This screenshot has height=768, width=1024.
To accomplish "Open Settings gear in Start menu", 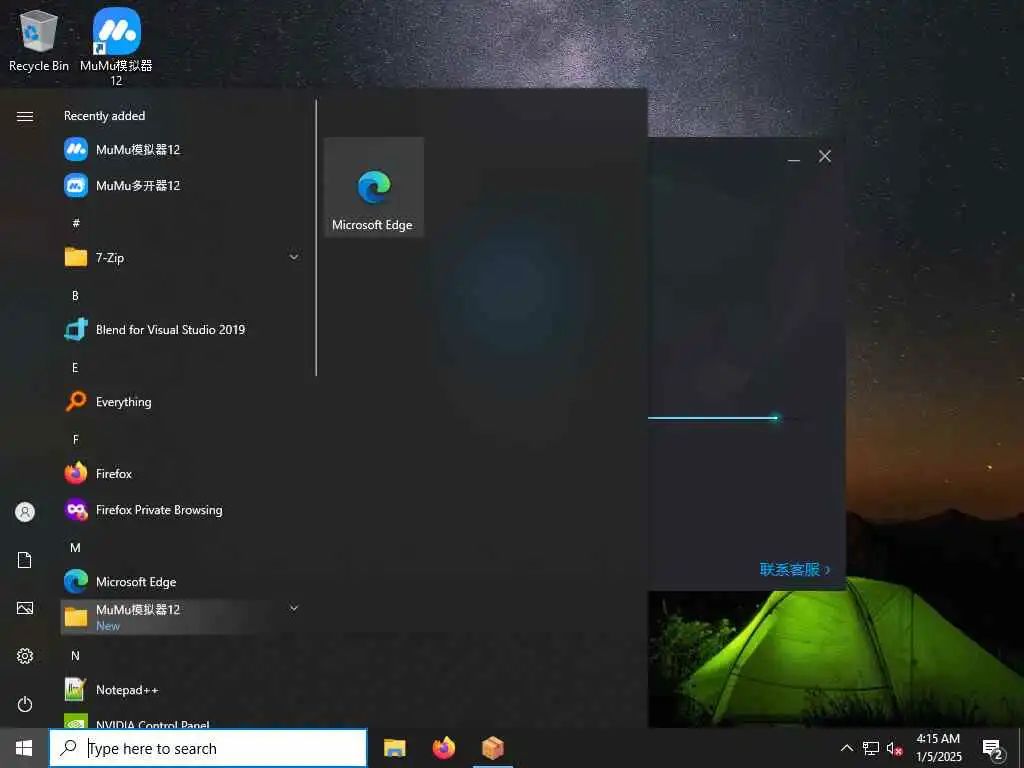I will (25, 656).
